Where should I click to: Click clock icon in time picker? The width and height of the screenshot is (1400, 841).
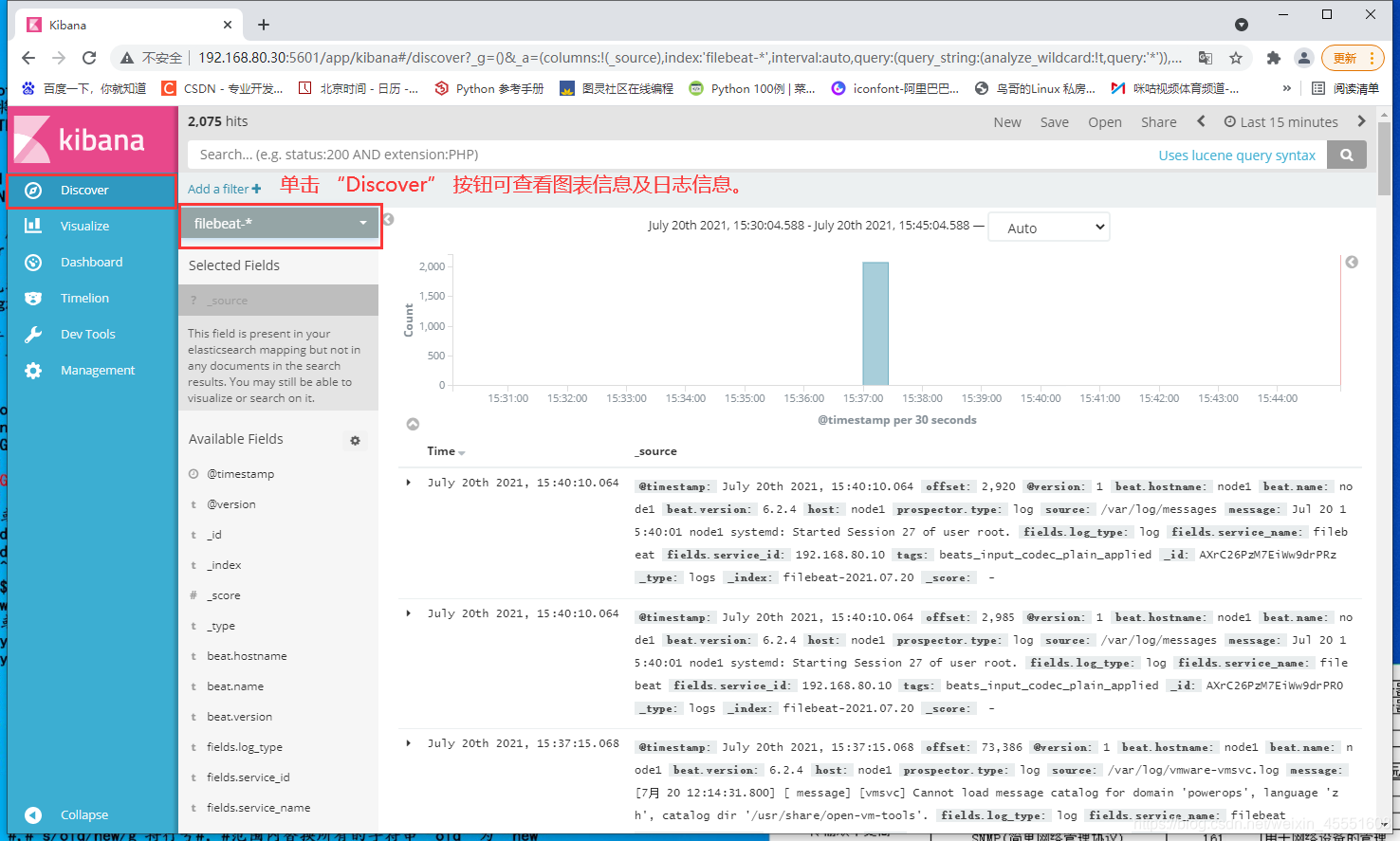pyautogui.click(x=1230, y=121)
